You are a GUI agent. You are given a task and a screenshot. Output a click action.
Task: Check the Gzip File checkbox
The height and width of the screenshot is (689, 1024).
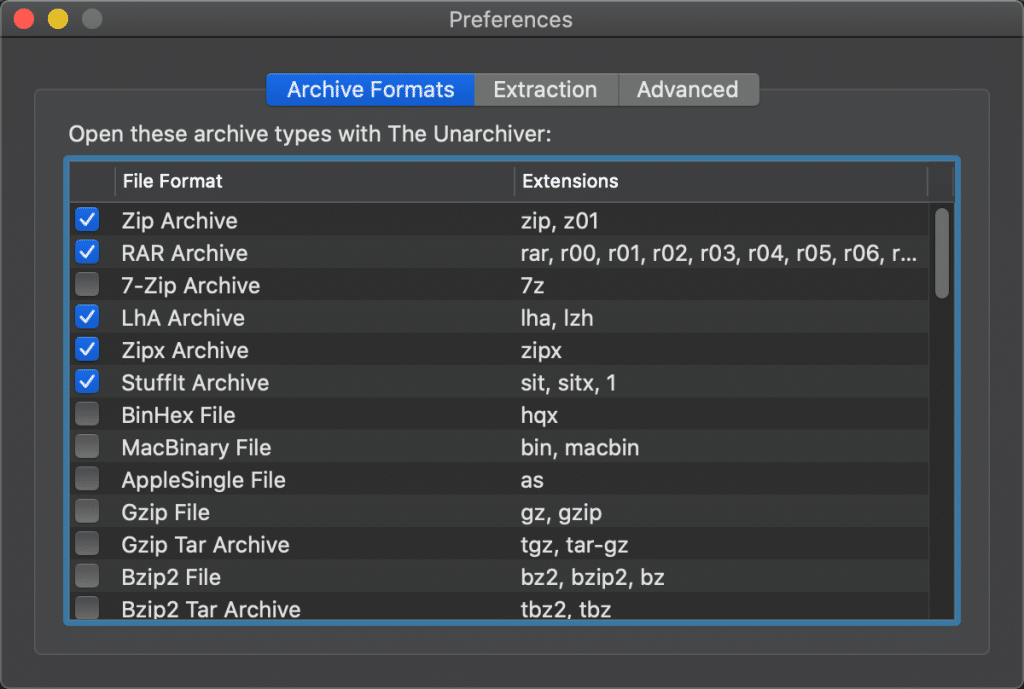[x=88, y=512]
